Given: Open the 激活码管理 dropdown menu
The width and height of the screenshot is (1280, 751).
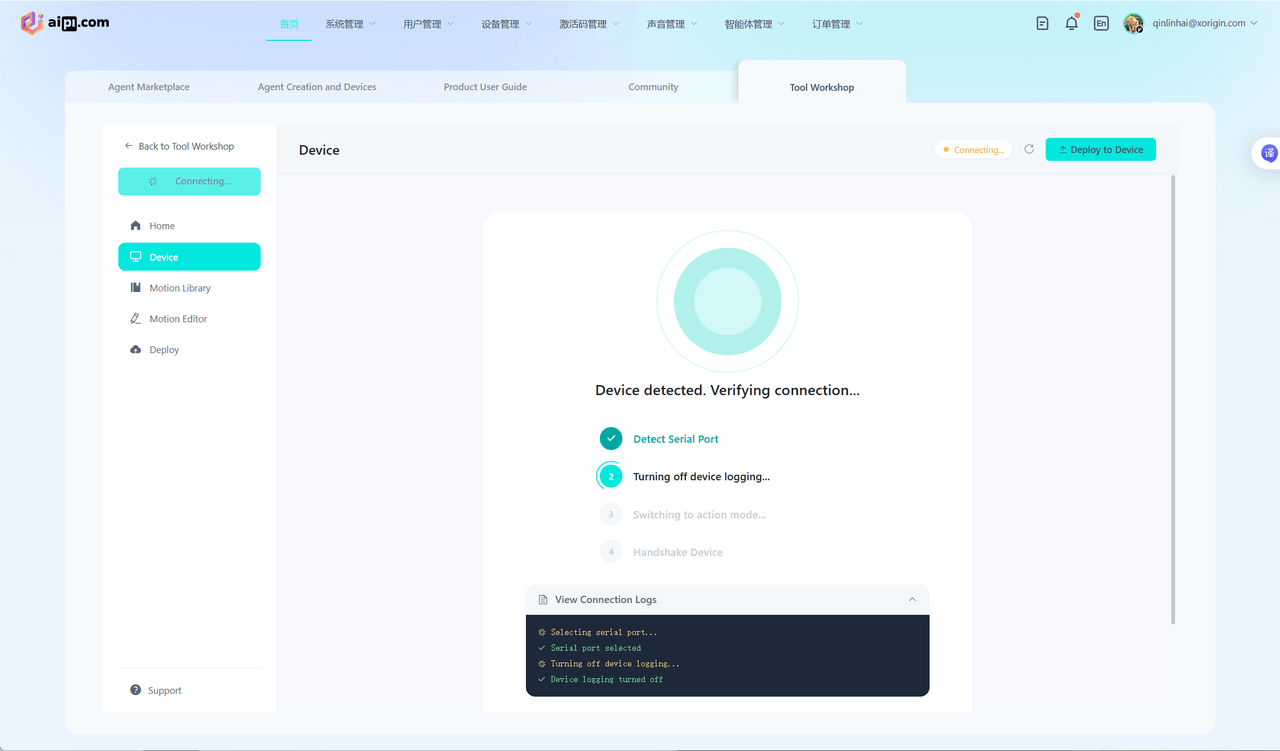Looking at the screenshot, I should [x=589, y=24].
